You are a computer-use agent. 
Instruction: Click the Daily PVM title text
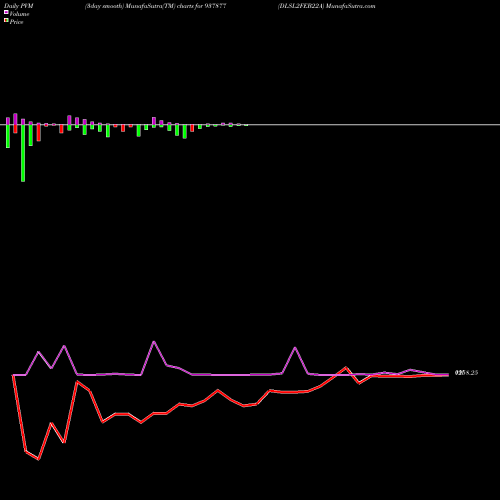pyautogui.click(x=19, y=6)
